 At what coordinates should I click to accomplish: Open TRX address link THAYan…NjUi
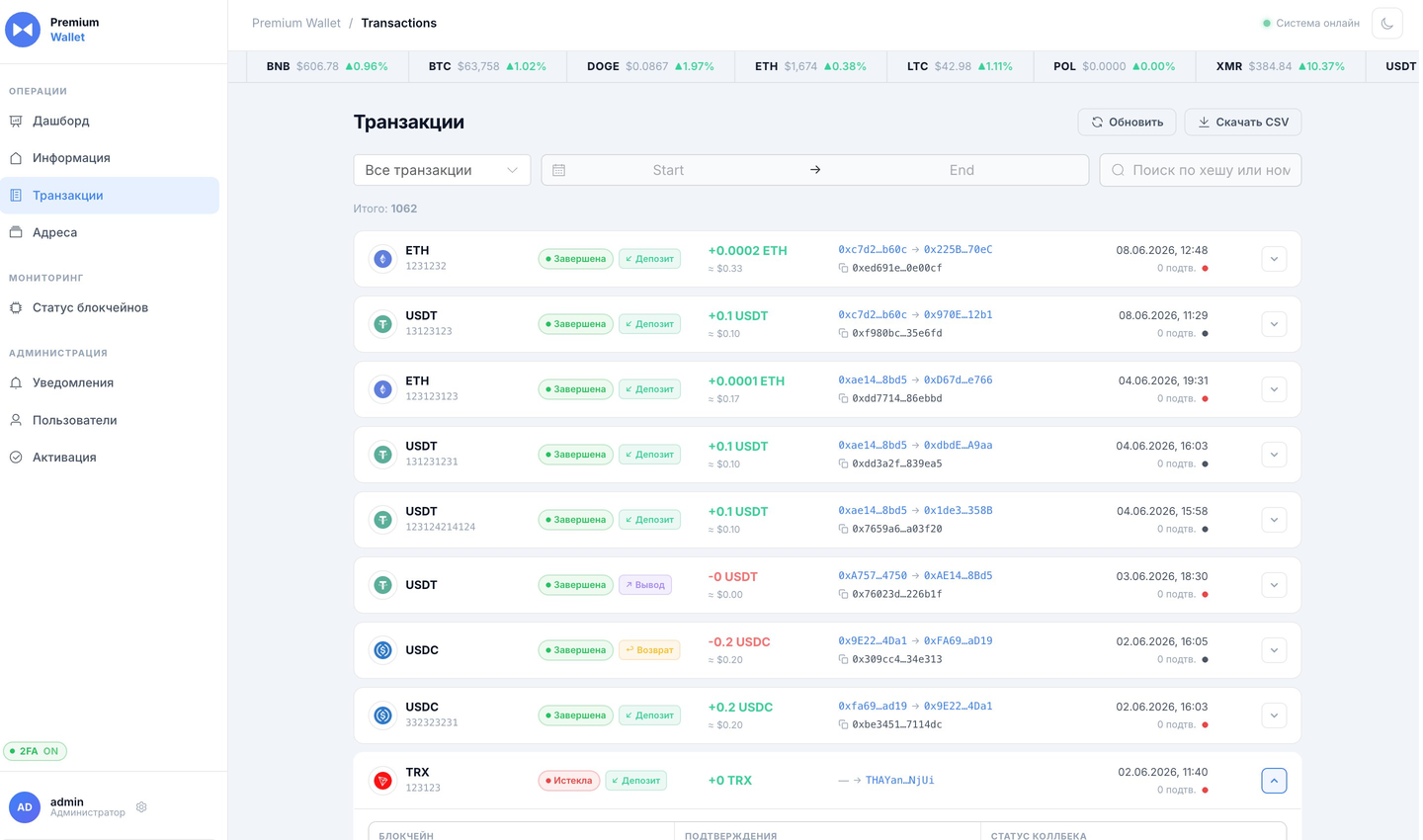pyautogui.click(x=899, y=781)
